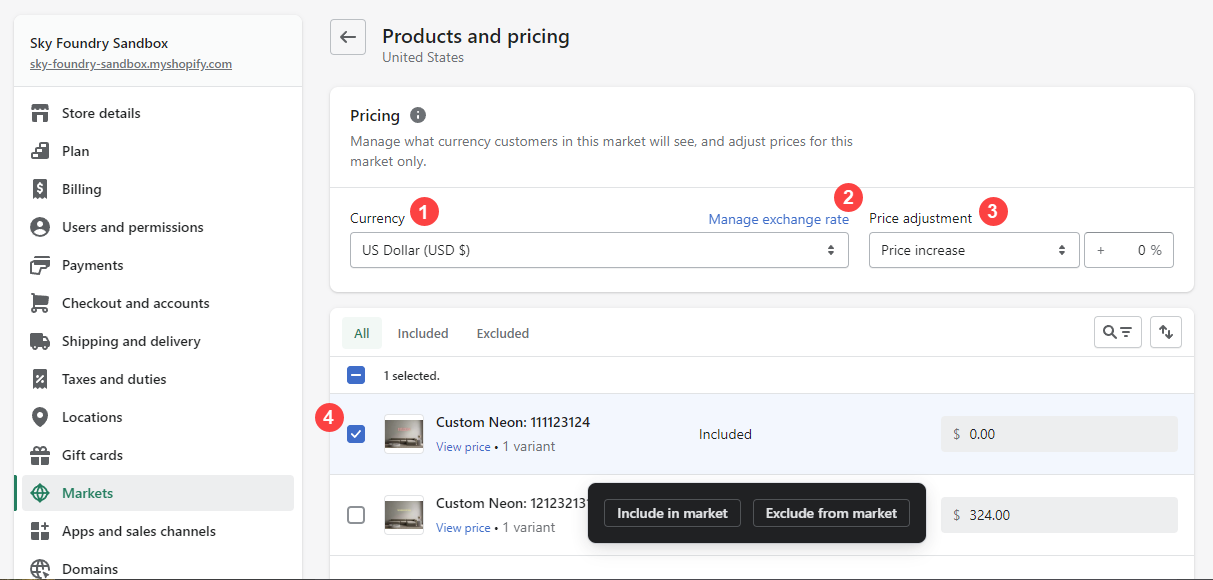Open search and filter products
The width and height of the screenshot is (1213, 580).
coord(1118,332)
